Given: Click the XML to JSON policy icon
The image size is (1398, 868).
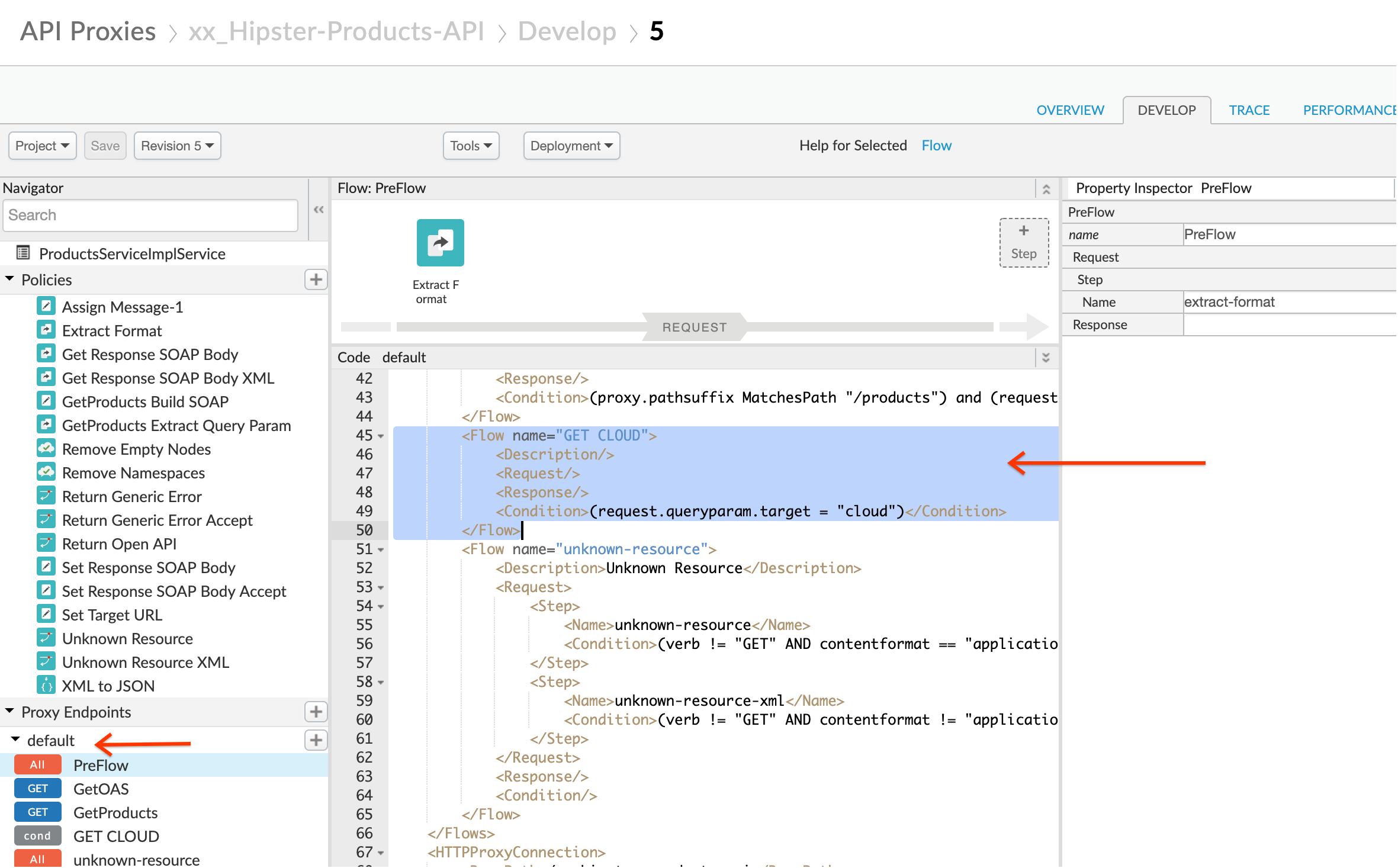Looking at the screenshot, I should pos(46,685).
